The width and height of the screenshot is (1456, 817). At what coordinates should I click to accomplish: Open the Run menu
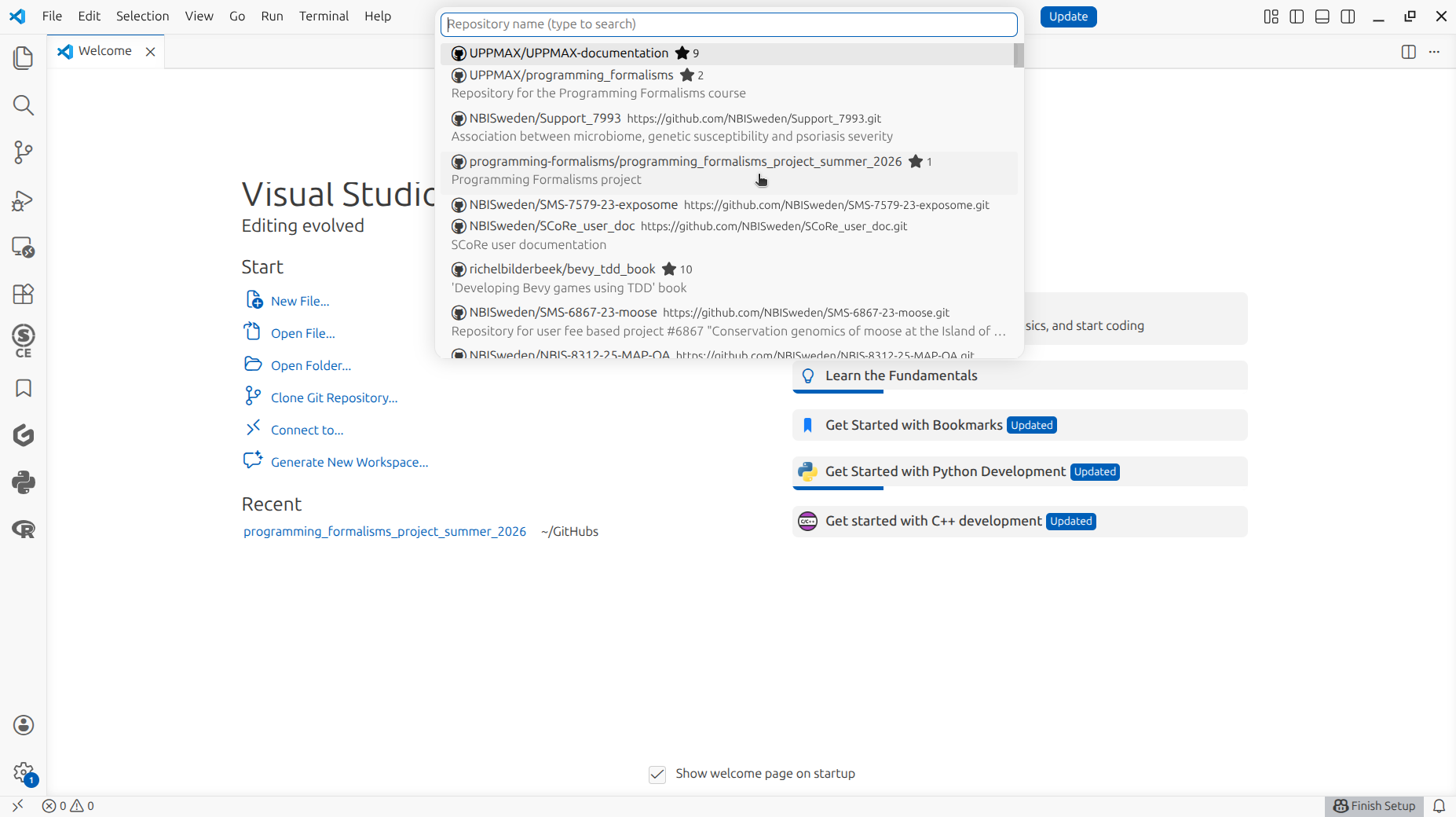[272, 16]
